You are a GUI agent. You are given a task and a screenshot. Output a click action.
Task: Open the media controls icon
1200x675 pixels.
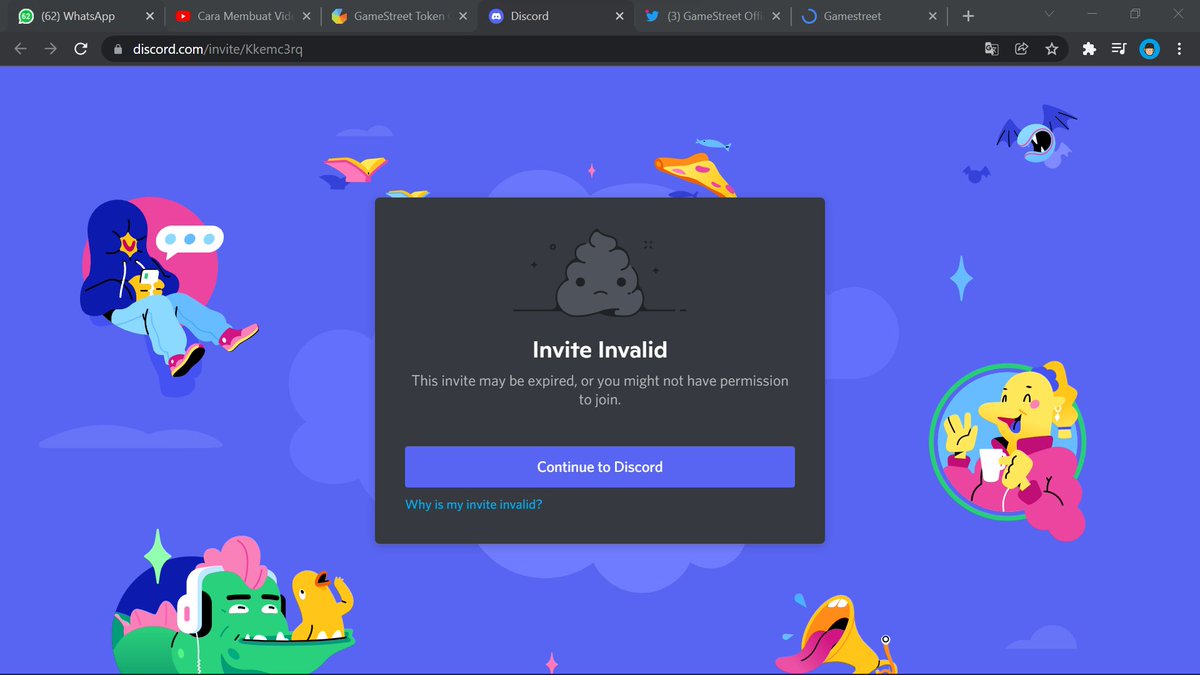(x=1119, y=48)
